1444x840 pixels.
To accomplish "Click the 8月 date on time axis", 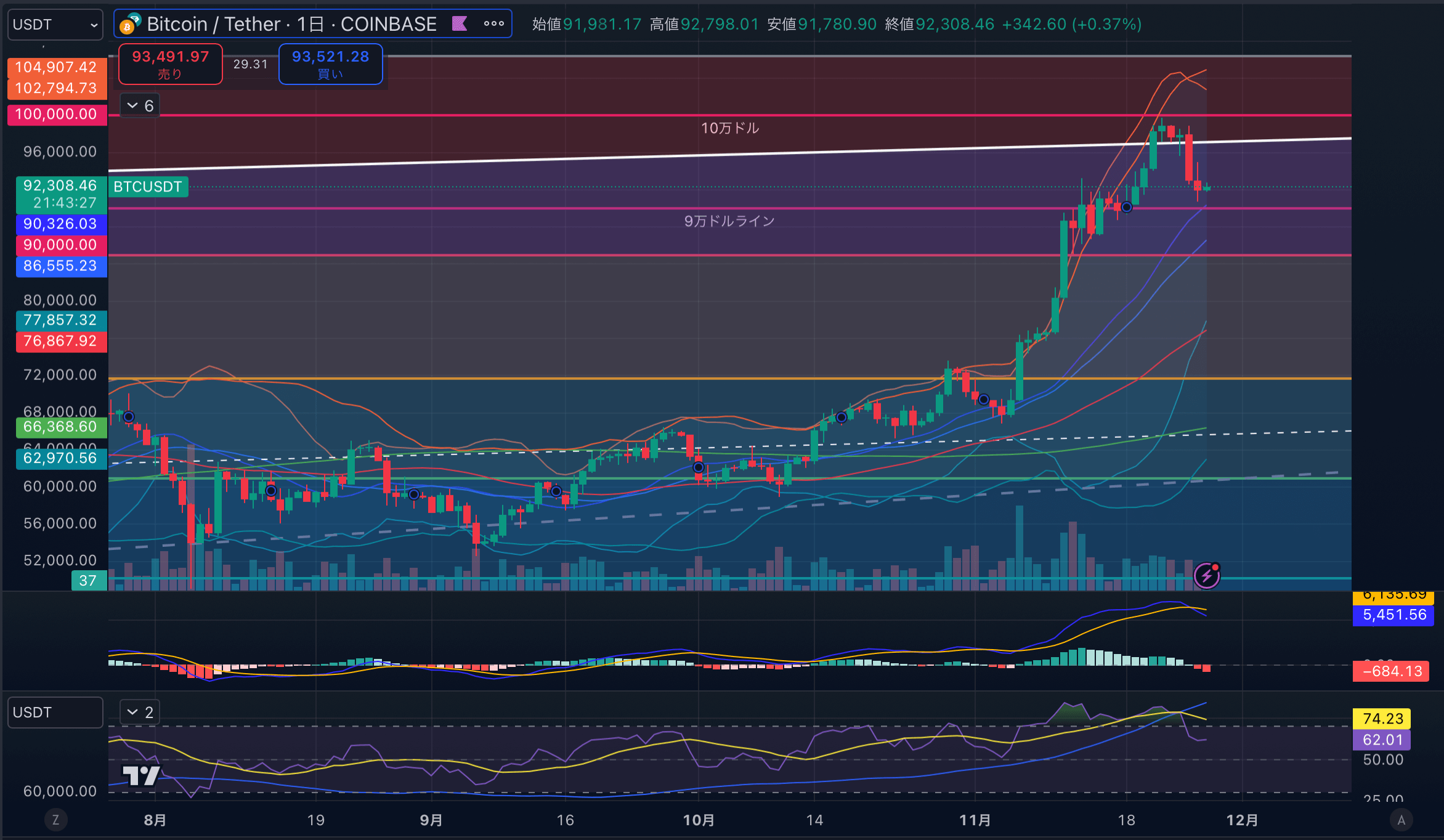I will point(155,820).
